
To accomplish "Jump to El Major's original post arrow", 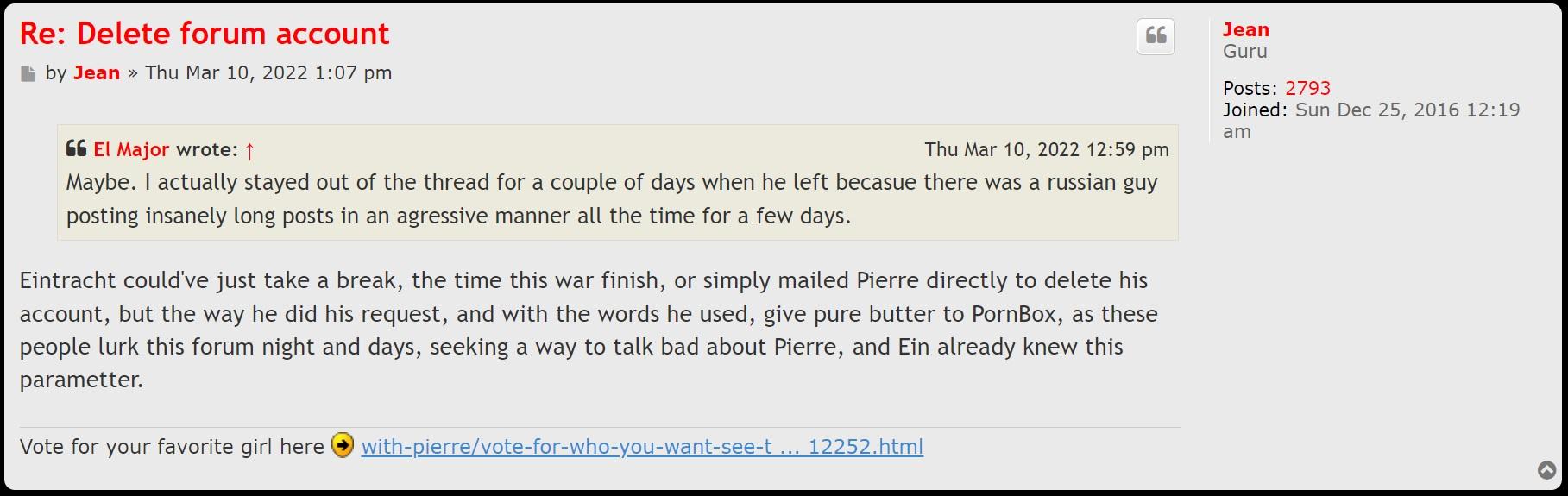I will [249, 151].
